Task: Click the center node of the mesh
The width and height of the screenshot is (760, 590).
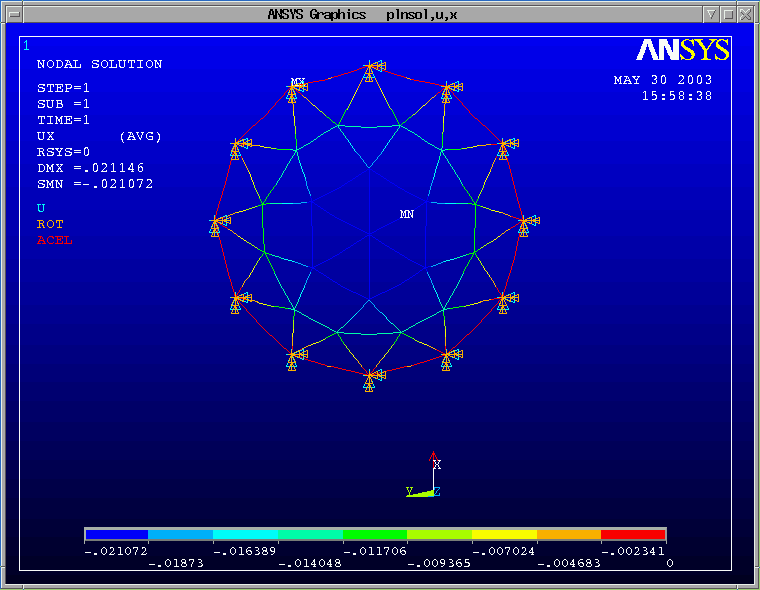Action: (369, 235)
